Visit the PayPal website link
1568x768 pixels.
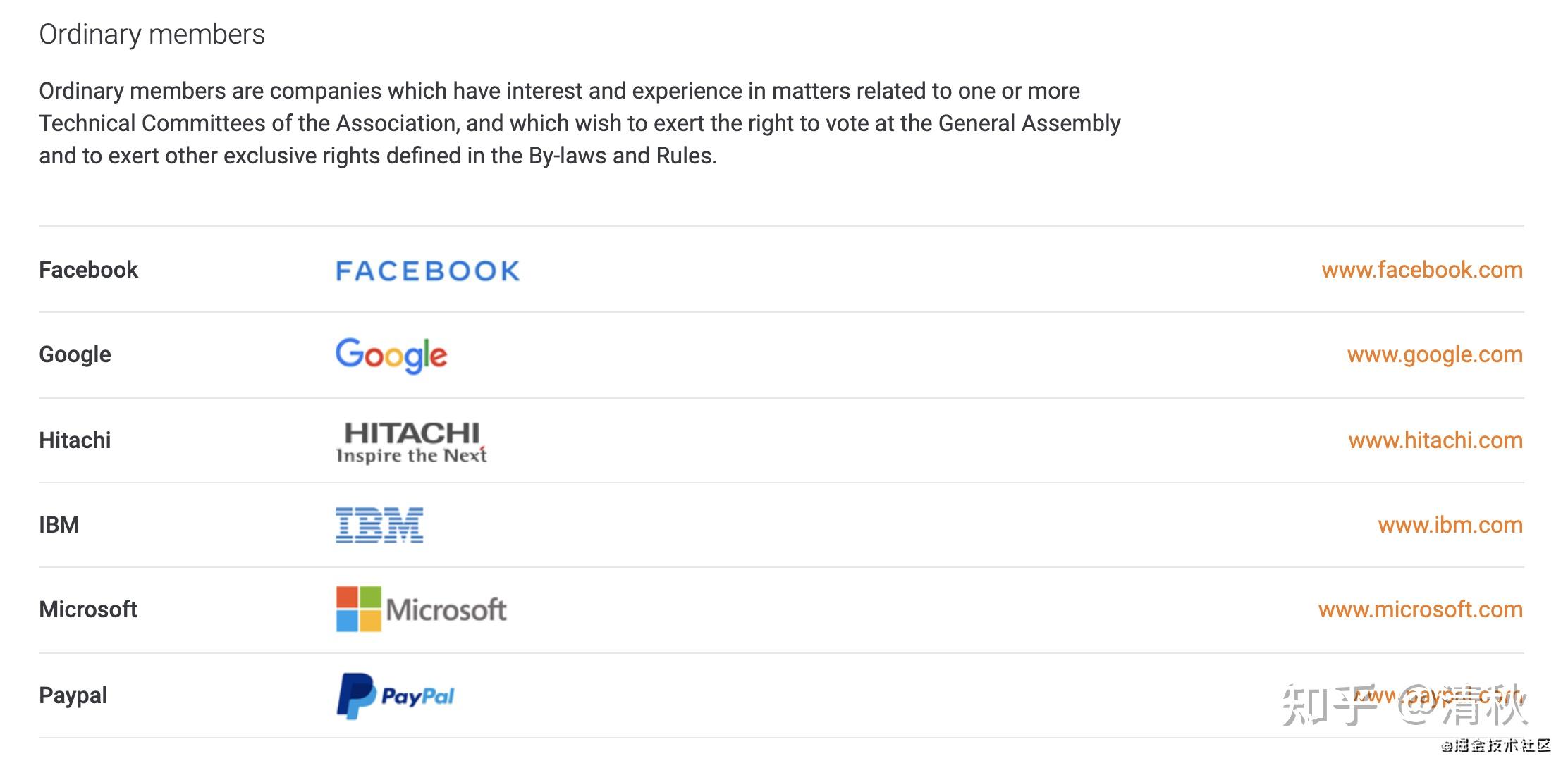click(x=1438, y=696)
